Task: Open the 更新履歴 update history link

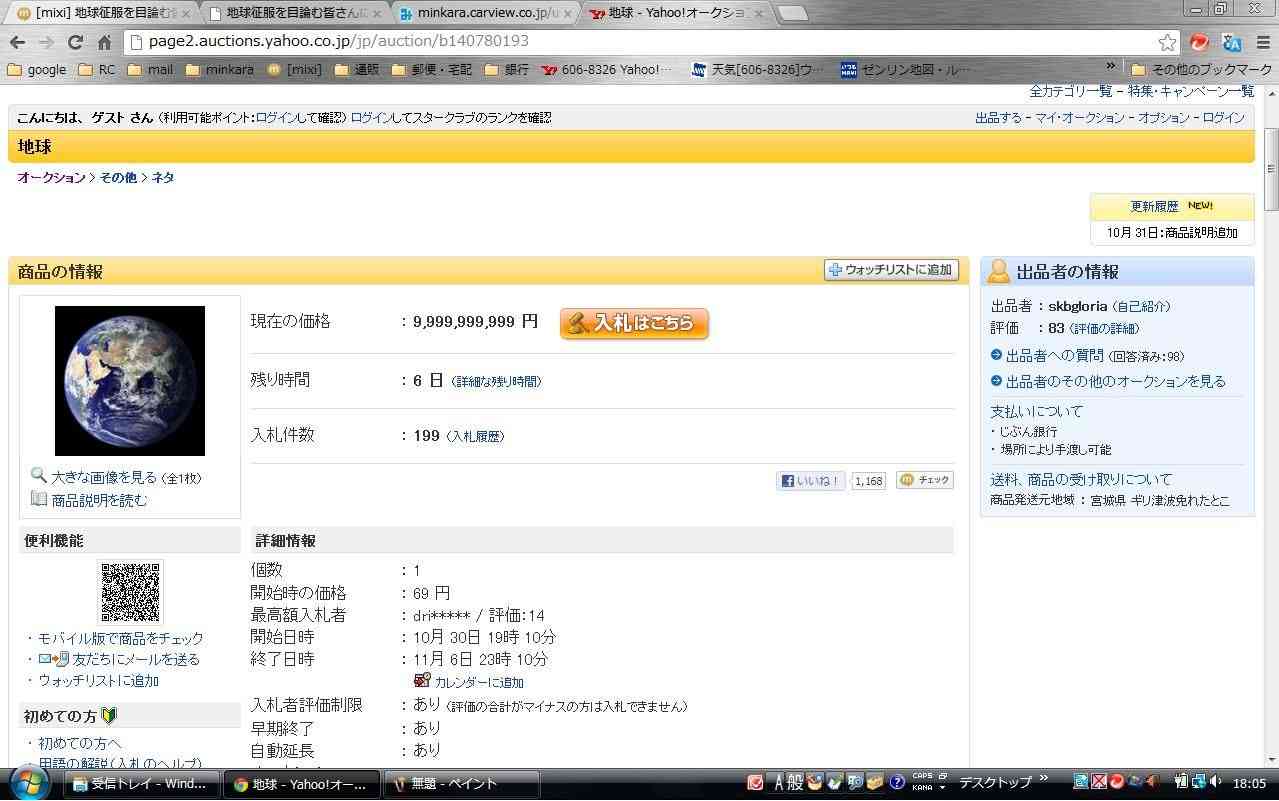Action: click(1154, 206)
